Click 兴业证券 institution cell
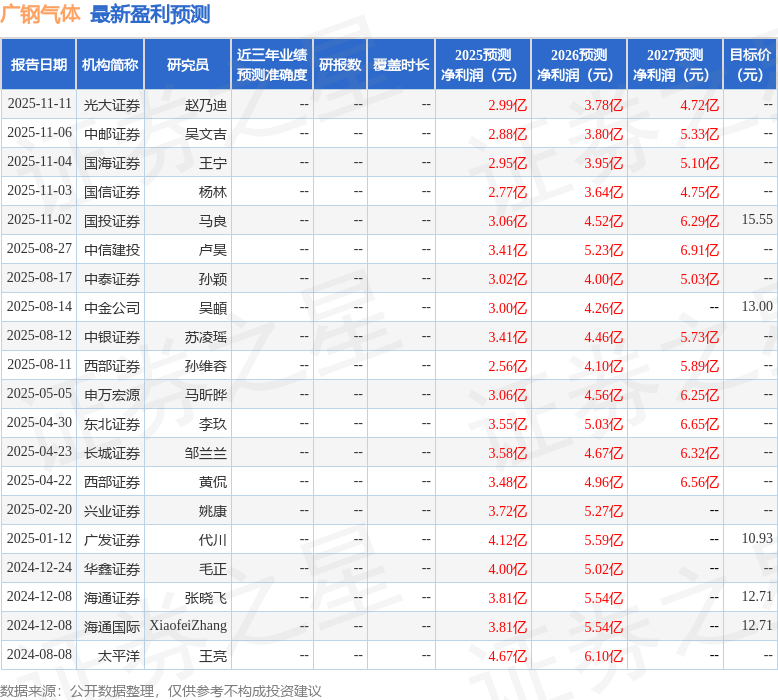This screenshot has height=700, width=778. point(112,511)
